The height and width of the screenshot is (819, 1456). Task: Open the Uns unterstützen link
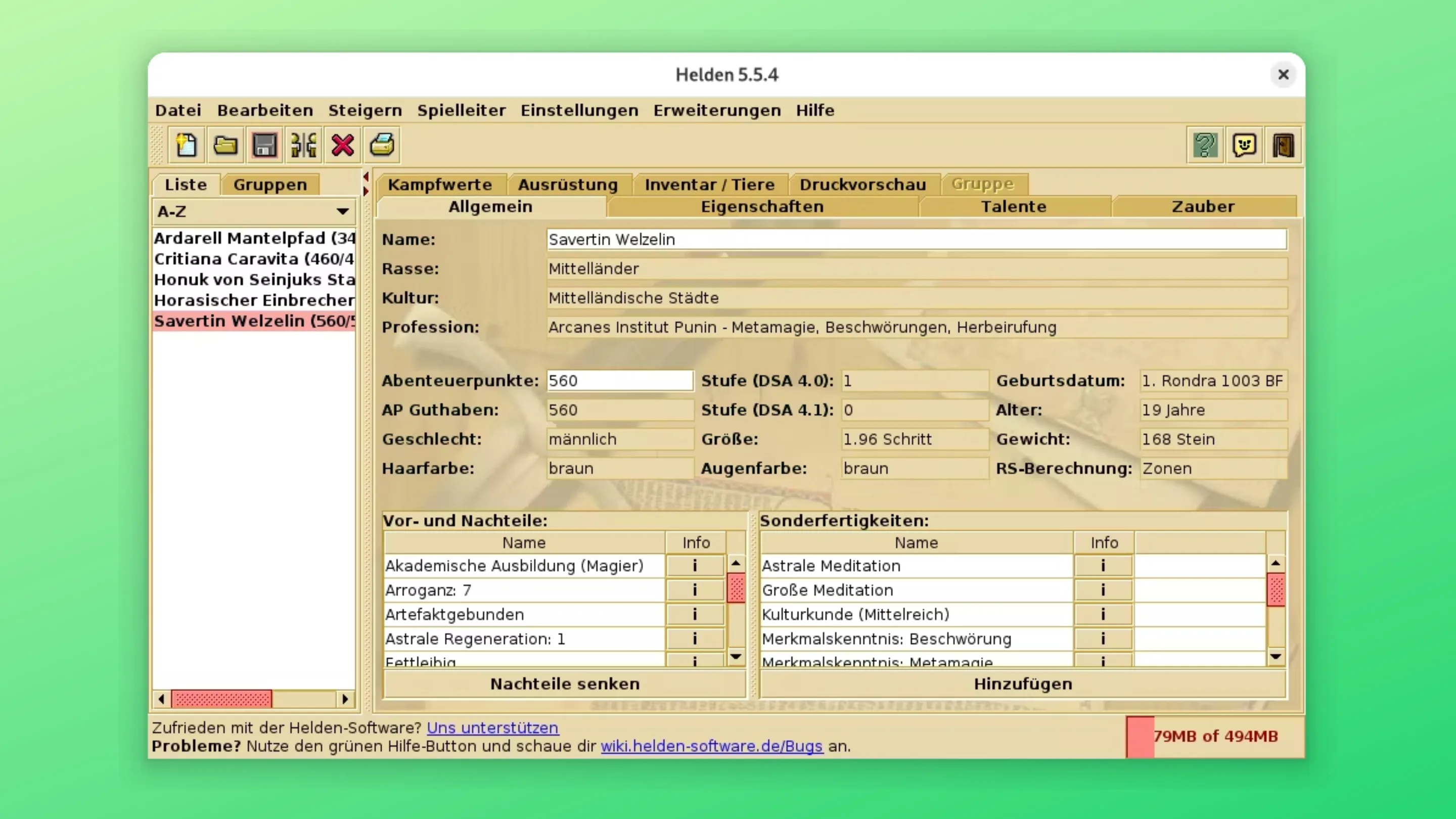492,728
